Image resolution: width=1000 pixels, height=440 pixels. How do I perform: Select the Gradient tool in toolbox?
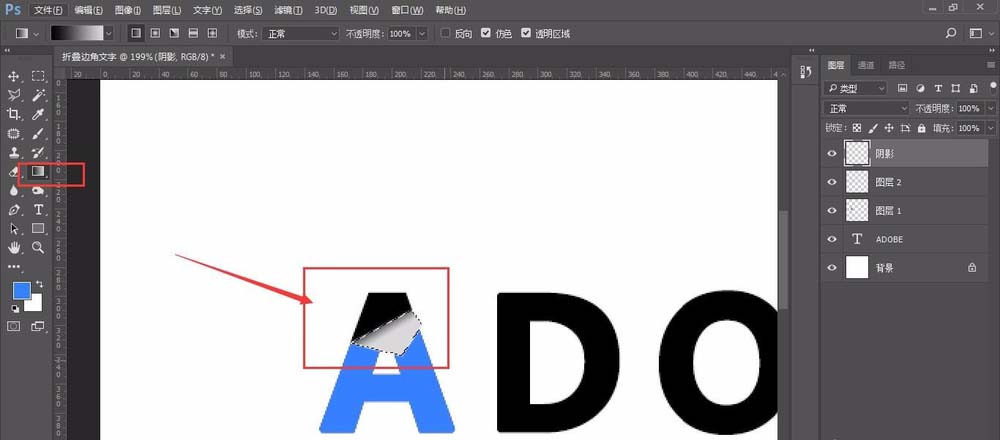pyautogui.click(x=38, y=172)
